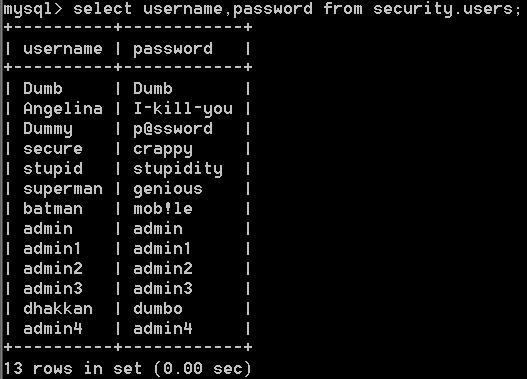Click username cell Dumb
Viewport: 527px width, 379px height.
[43, 89]
